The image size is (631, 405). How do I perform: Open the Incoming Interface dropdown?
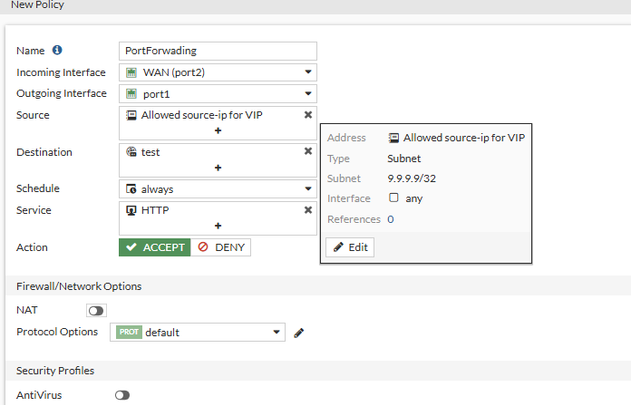click(x=217, y=72)
